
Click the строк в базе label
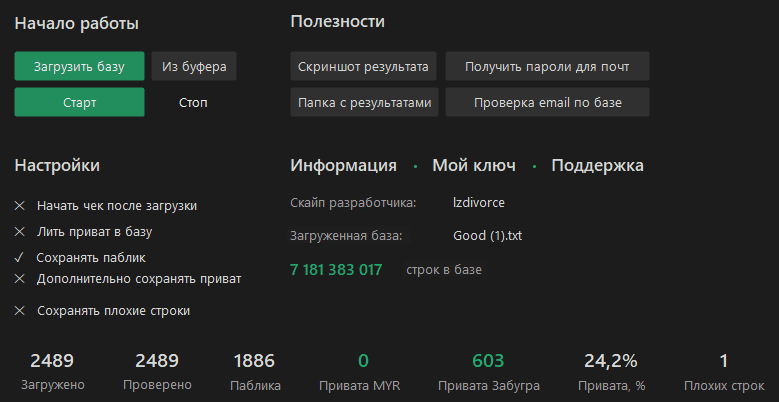tap(444, 270)
